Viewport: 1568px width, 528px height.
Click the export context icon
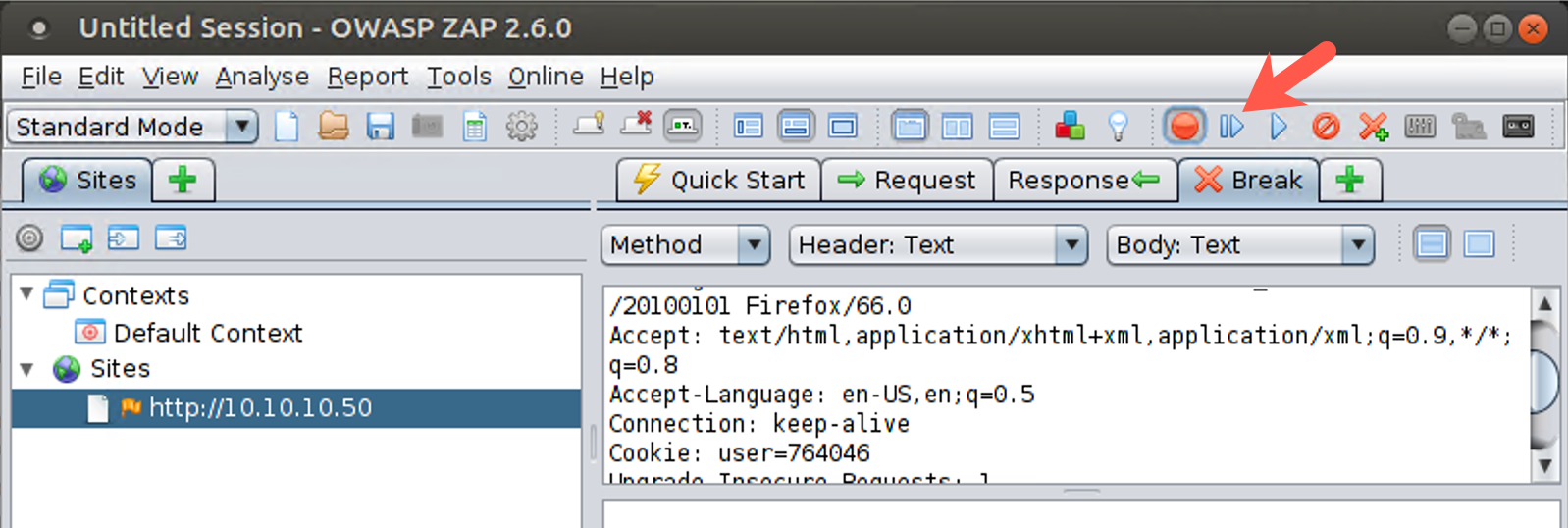click(x=171, y=238)
